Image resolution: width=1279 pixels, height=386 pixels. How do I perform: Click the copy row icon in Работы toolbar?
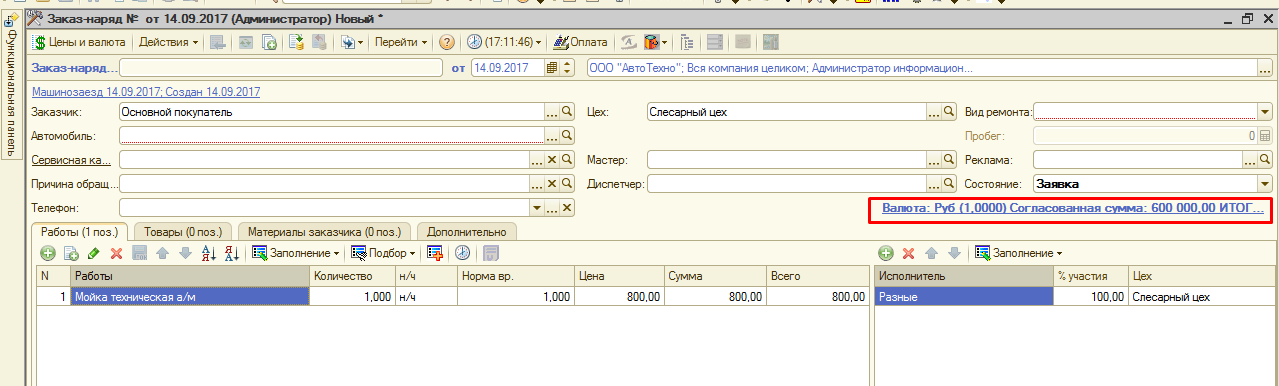(71, 254)
